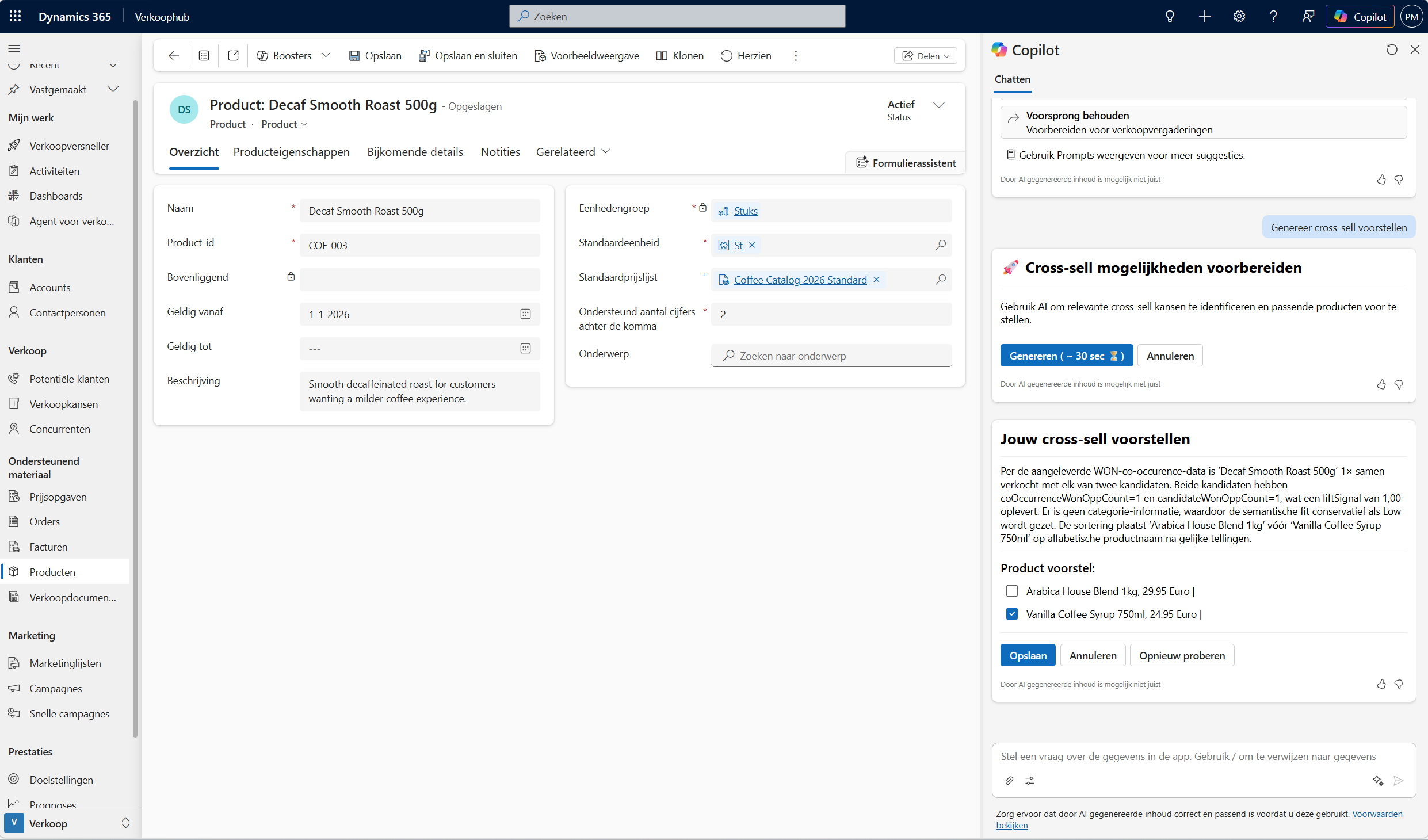The width and height of the screenshot is (1428, 840).
Task: Open the Voorwaarden bekijken link
Action: (x=1376, y=814)
